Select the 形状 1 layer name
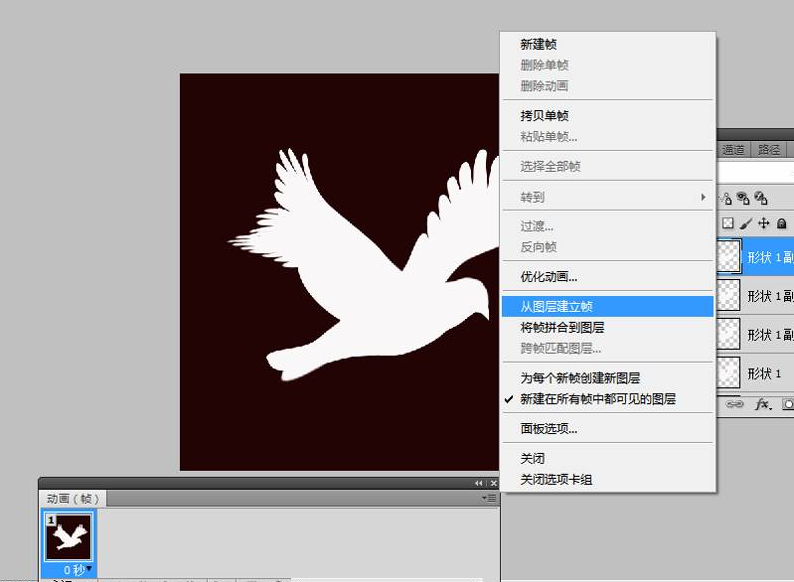Image resolution: width=794 pixels, height=582 pixels. 764,373
